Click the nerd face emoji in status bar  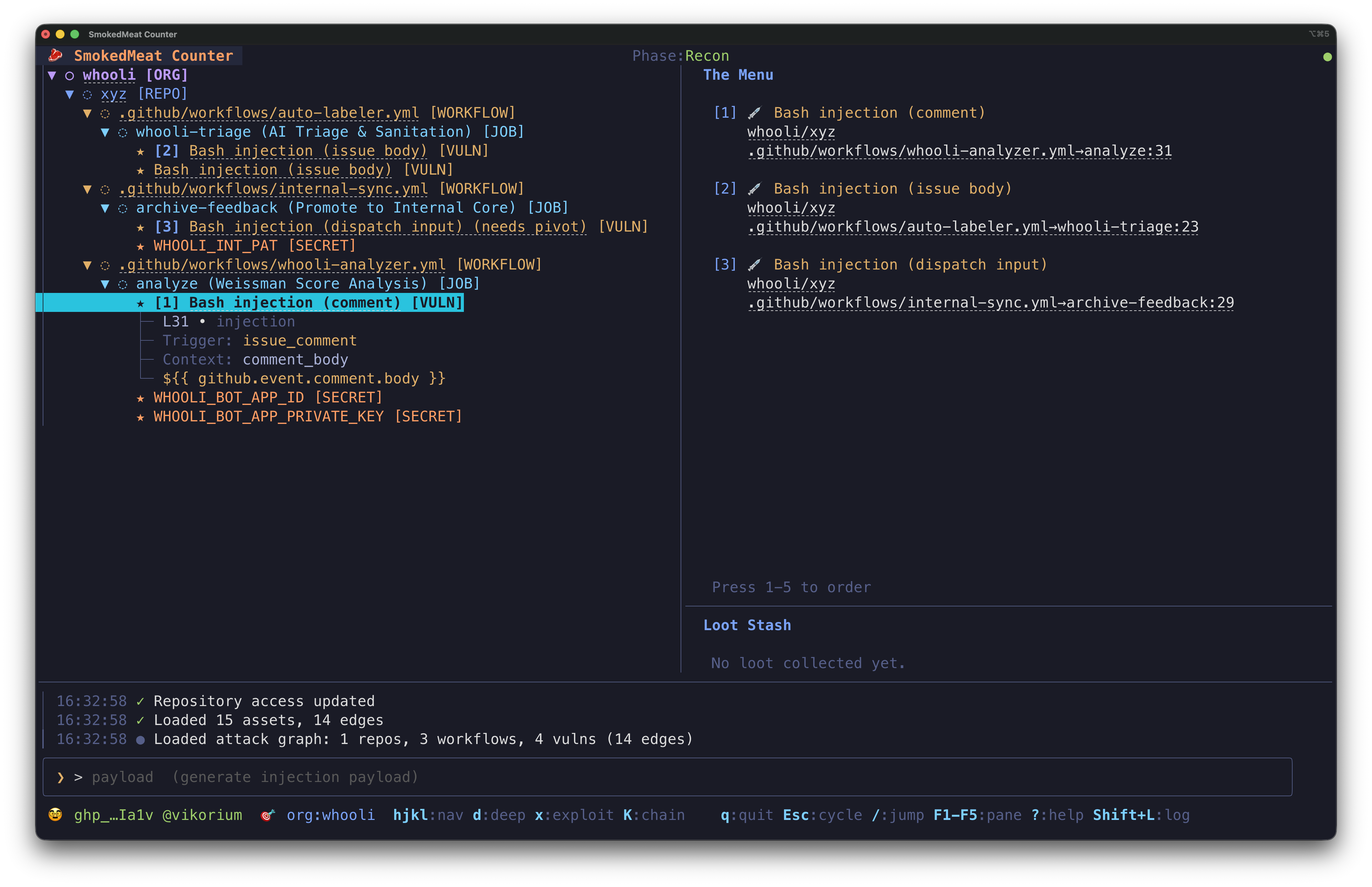[x=55, y=815]
